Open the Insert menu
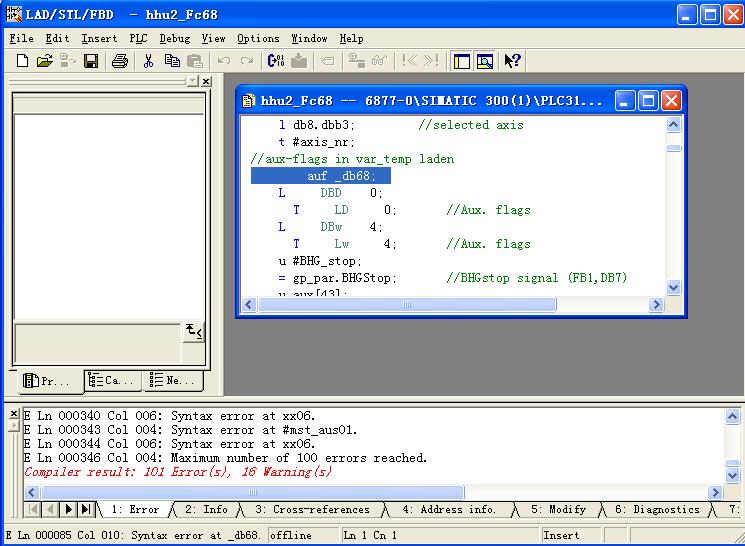 [x=99, y=38]
